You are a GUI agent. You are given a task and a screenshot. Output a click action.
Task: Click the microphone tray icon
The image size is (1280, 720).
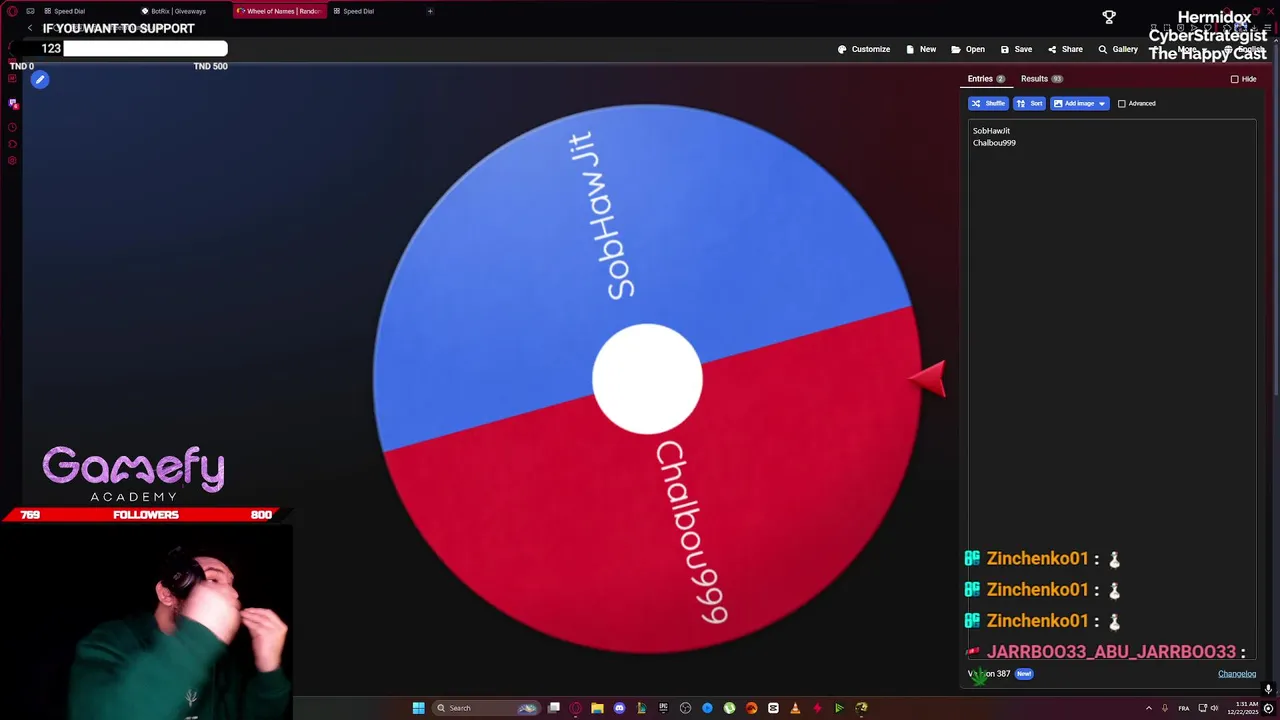1165,708
